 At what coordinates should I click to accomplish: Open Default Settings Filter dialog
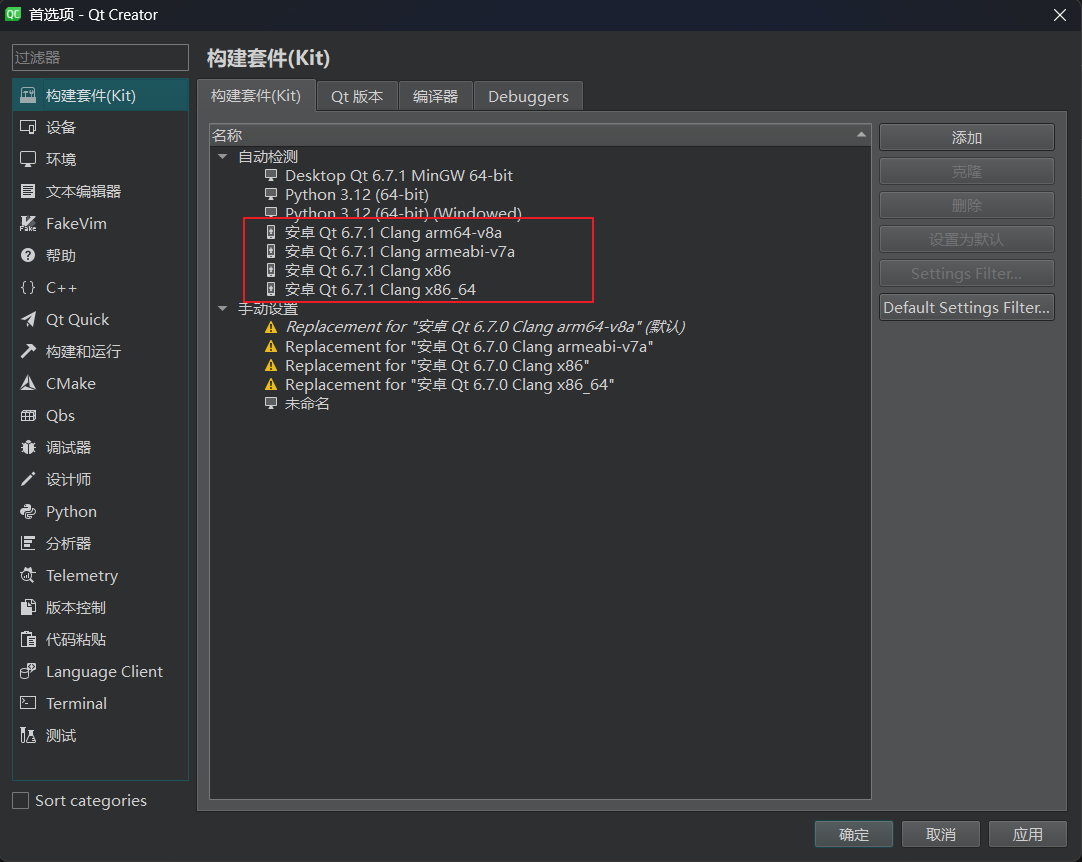967,307
